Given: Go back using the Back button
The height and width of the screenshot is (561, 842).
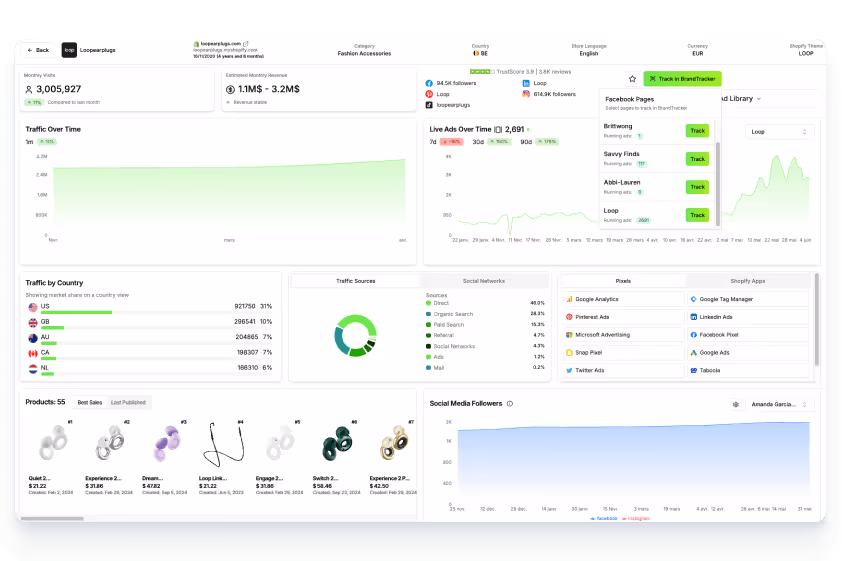Looking at the screenshot, I should point(38,50).
